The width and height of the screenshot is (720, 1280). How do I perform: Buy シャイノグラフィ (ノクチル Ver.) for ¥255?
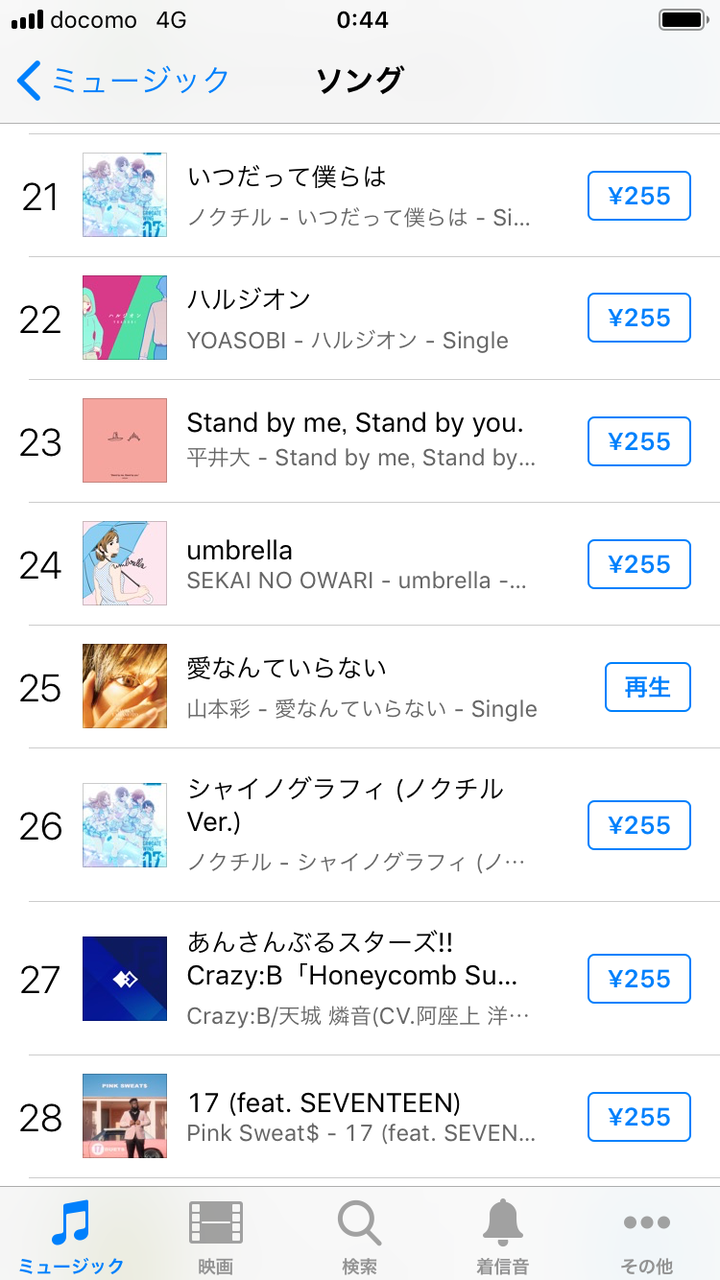click(x=639, y=825)
